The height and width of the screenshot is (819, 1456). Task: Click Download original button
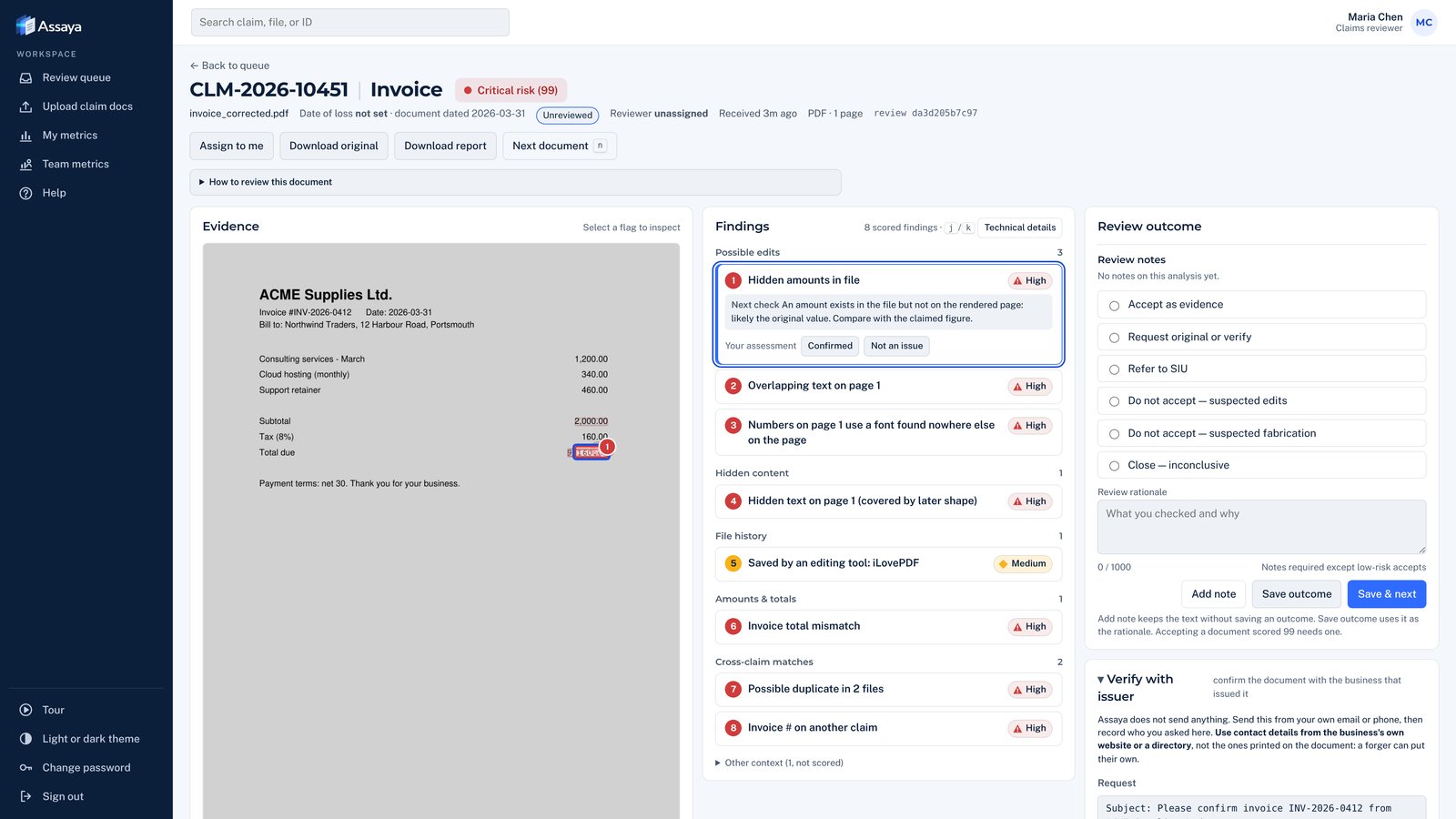tap(334, 146)
